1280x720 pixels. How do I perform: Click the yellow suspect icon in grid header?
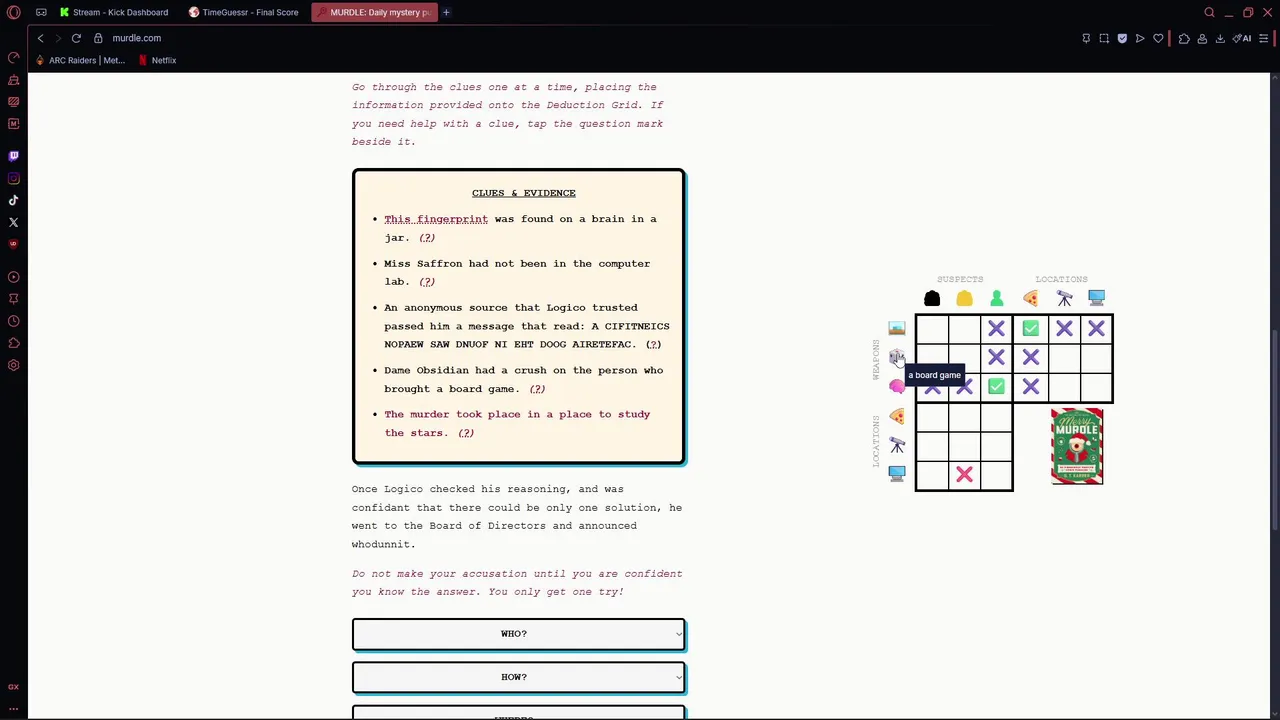point(964,299)
